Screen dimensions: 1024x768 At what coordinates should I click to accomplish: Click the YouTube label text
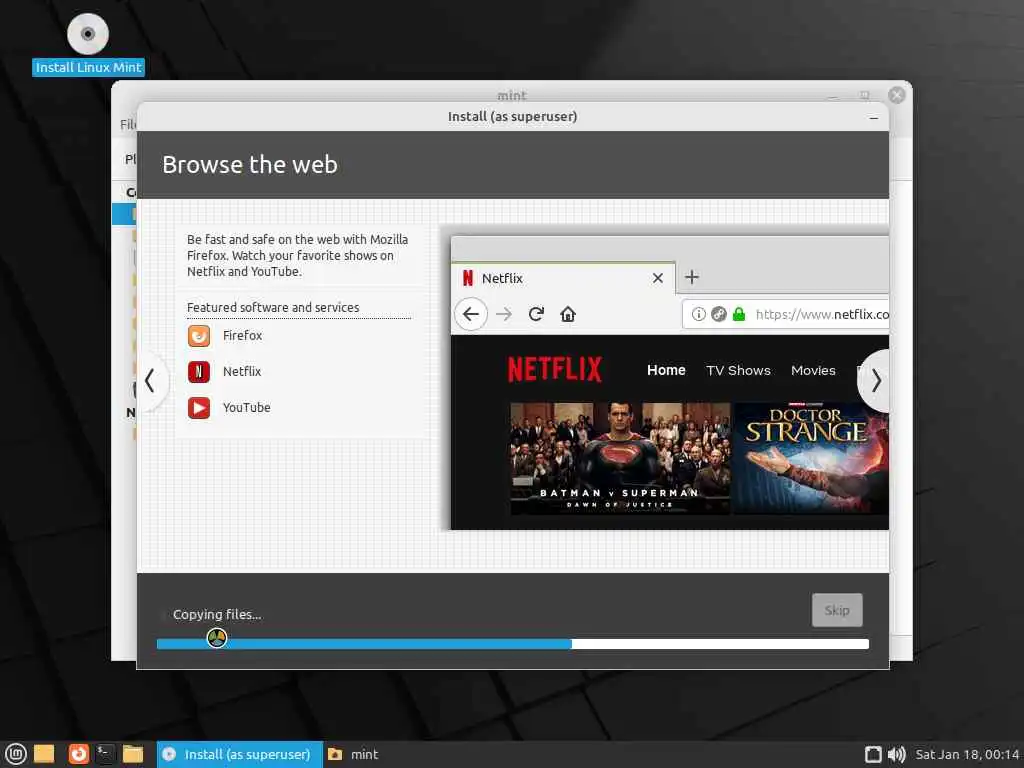coord(246,408)
